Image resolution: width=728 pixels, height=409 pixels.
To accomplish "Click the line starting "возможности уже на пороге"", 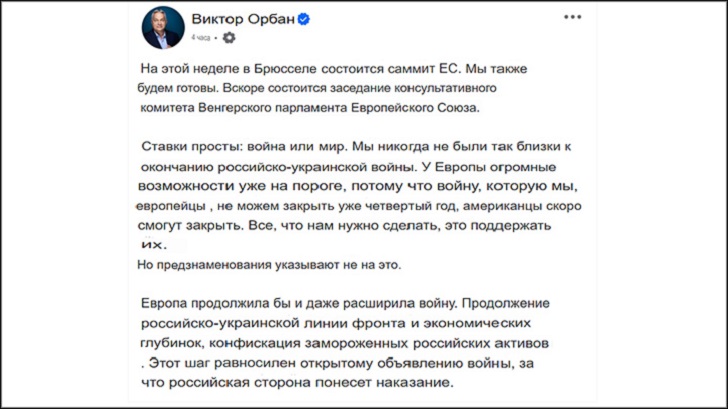I will click(x=357, y=186).
